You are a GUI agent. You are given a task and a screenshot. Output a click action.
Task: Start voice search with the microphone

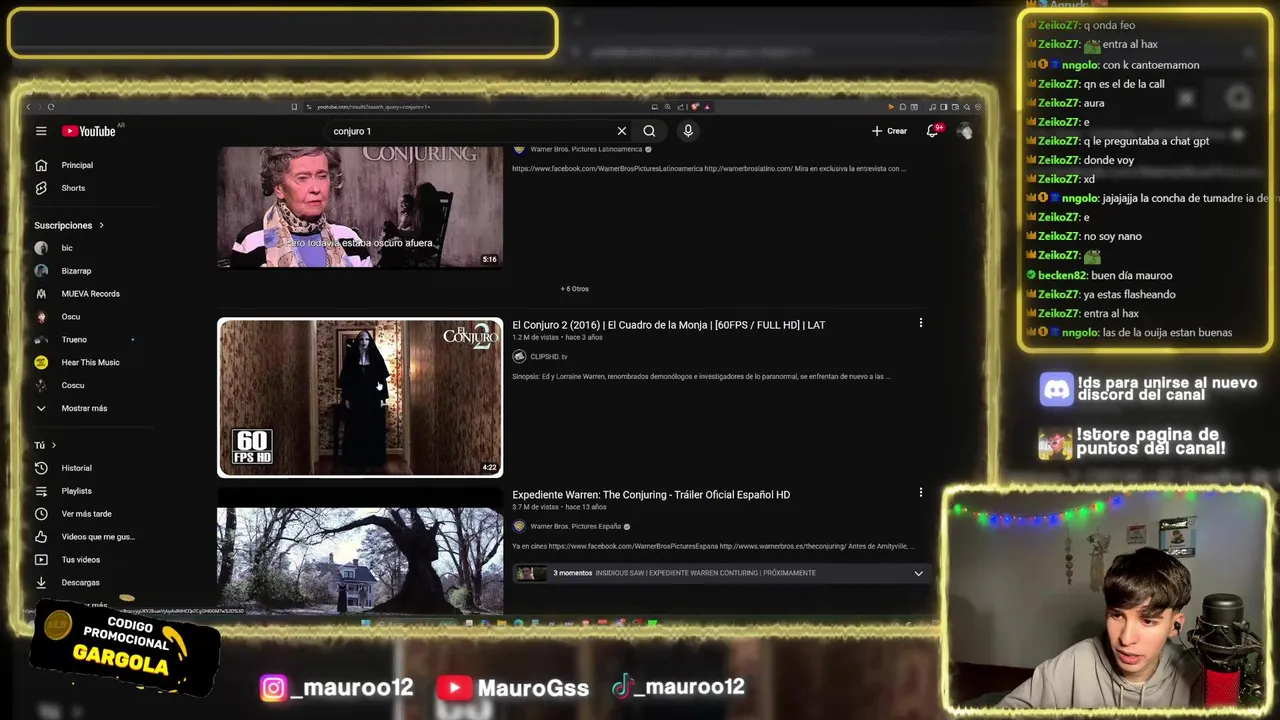[687, 131]
